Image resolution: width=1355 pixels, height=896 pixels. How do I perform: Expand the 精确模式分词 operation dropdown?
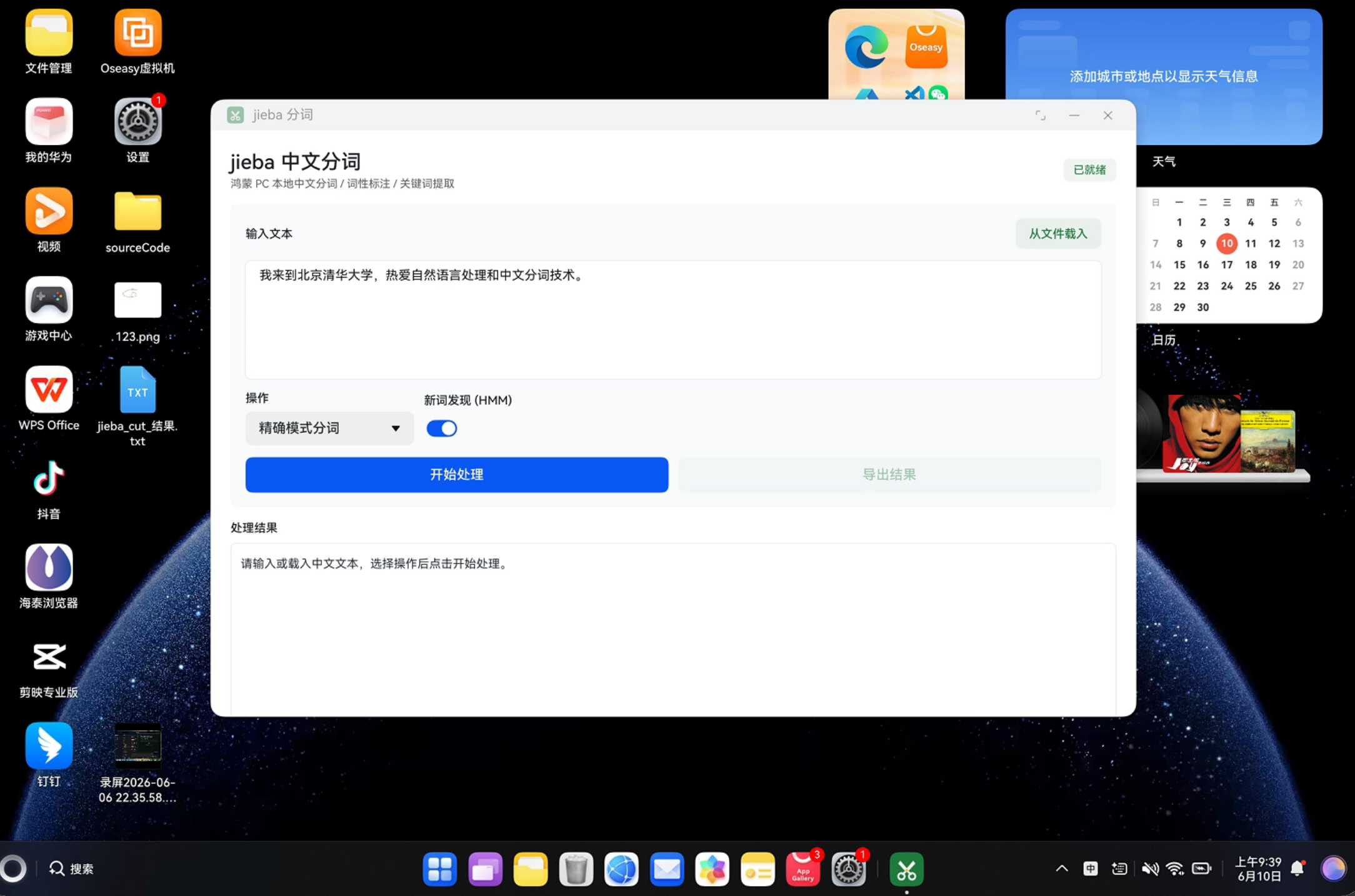pyautogui.click(x=329, y=428)
